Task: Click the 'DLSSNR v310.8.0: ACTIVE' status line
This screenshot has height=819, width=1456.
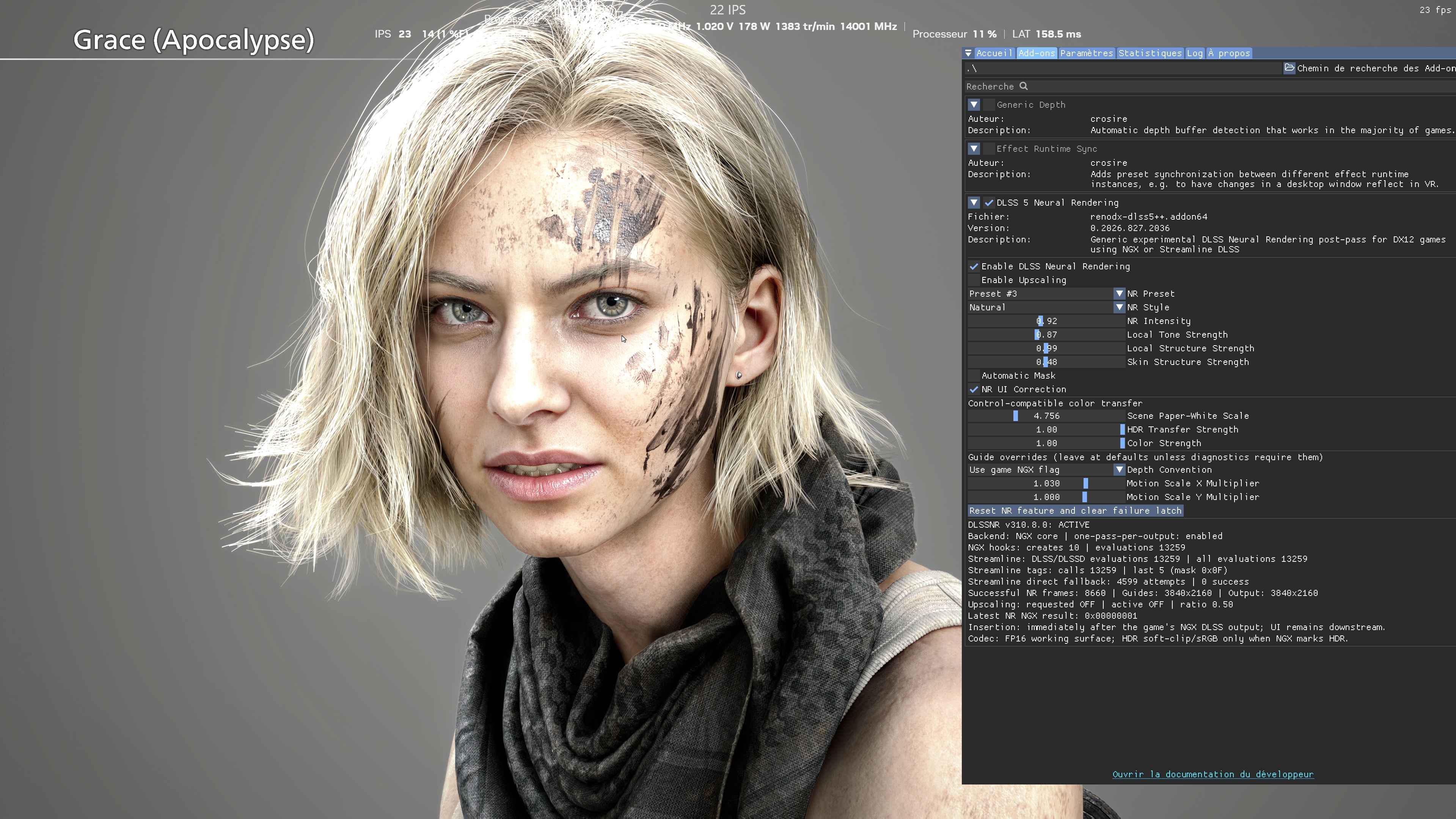Action: coord(1028,525)
